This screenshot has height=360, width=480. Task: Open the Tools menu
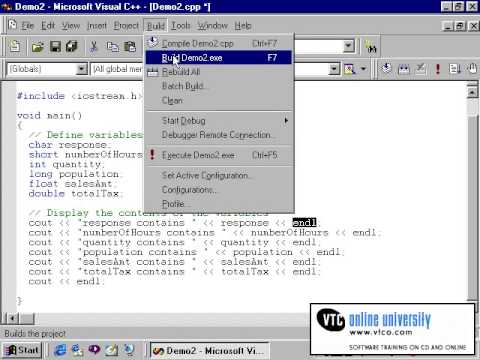[181, 26]
